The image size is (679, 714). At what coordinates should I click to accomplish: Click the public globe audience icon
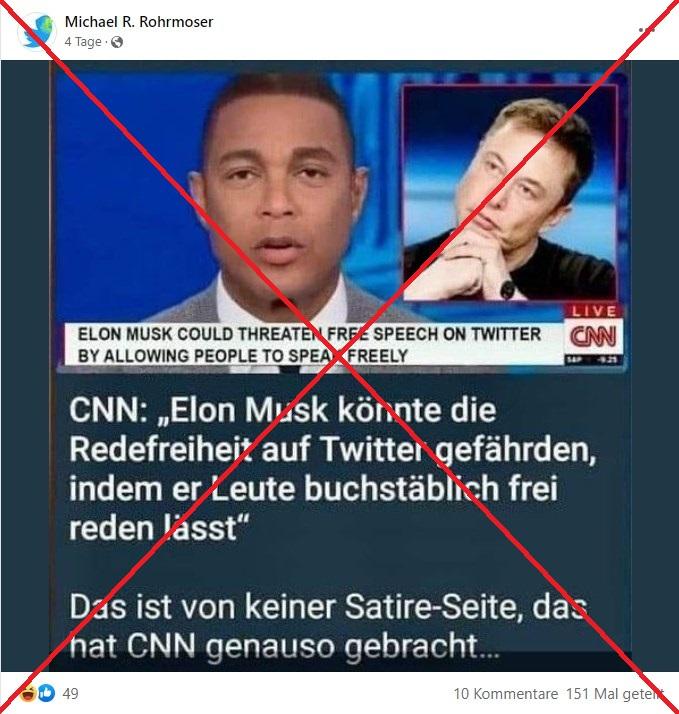click(117, 42)
